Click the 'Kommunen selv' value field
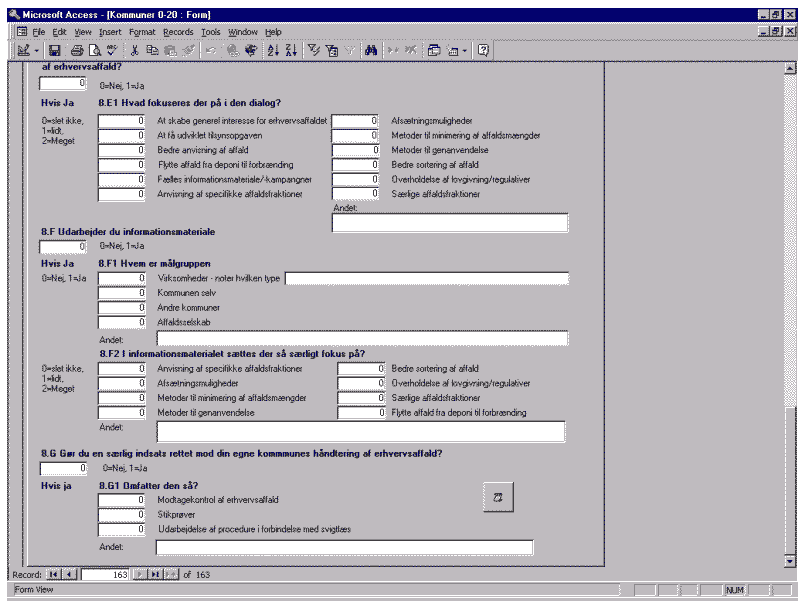The height and width of the screenshot is (610, 806). click(x=122, y=293)
